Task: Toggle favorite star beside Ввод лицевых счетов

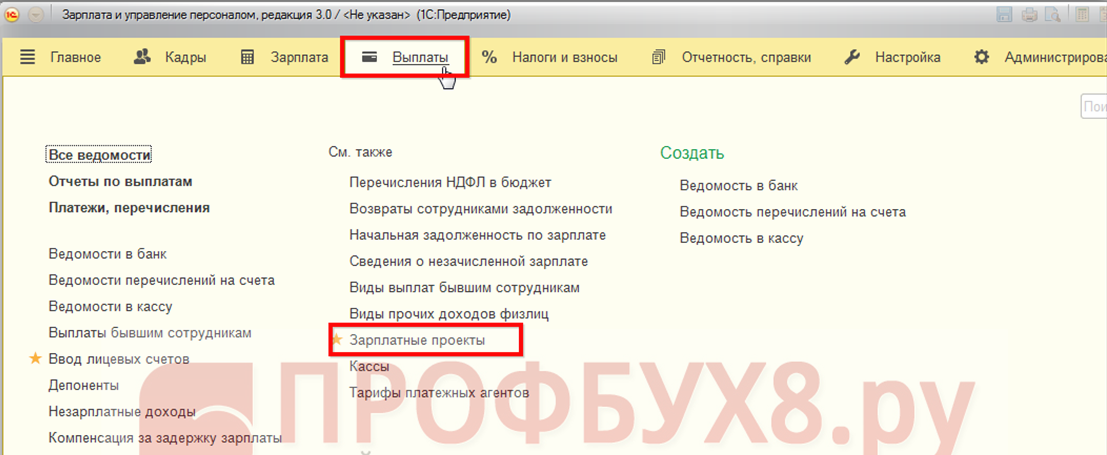Action: click(x=35, y=359)
